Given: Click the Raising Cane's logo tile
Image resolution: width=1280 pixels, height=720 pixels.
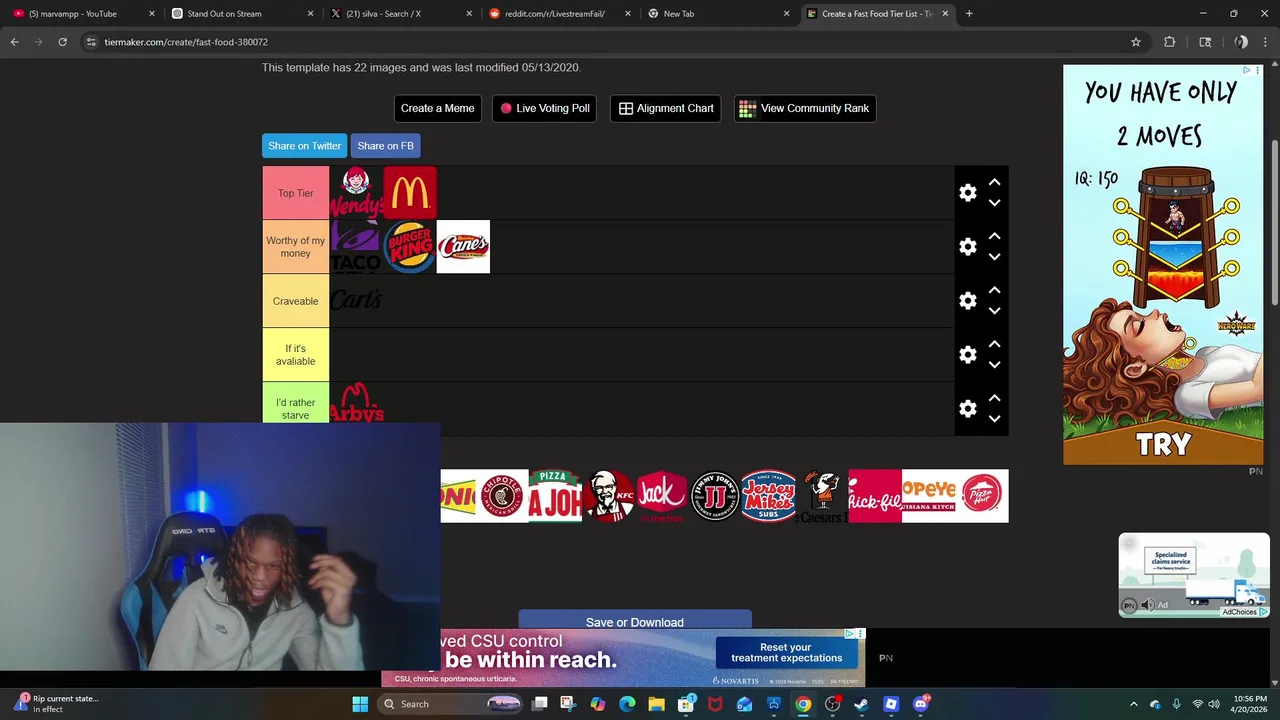Looking at the screenshot, I should [x=463, y=246].
